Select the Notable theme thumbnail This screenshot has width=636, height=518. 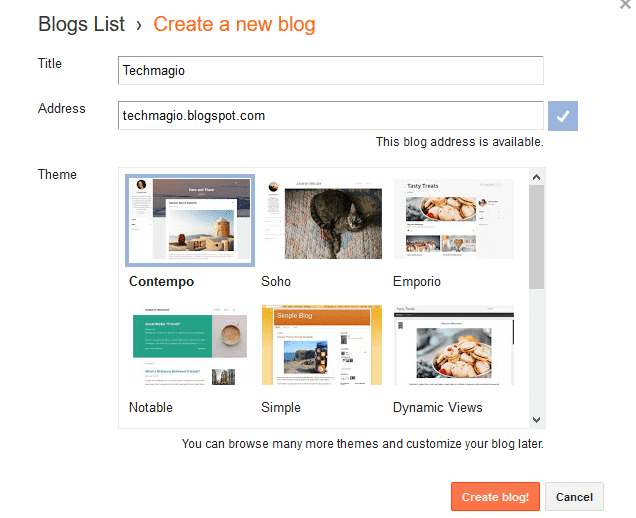coord(189,346)
